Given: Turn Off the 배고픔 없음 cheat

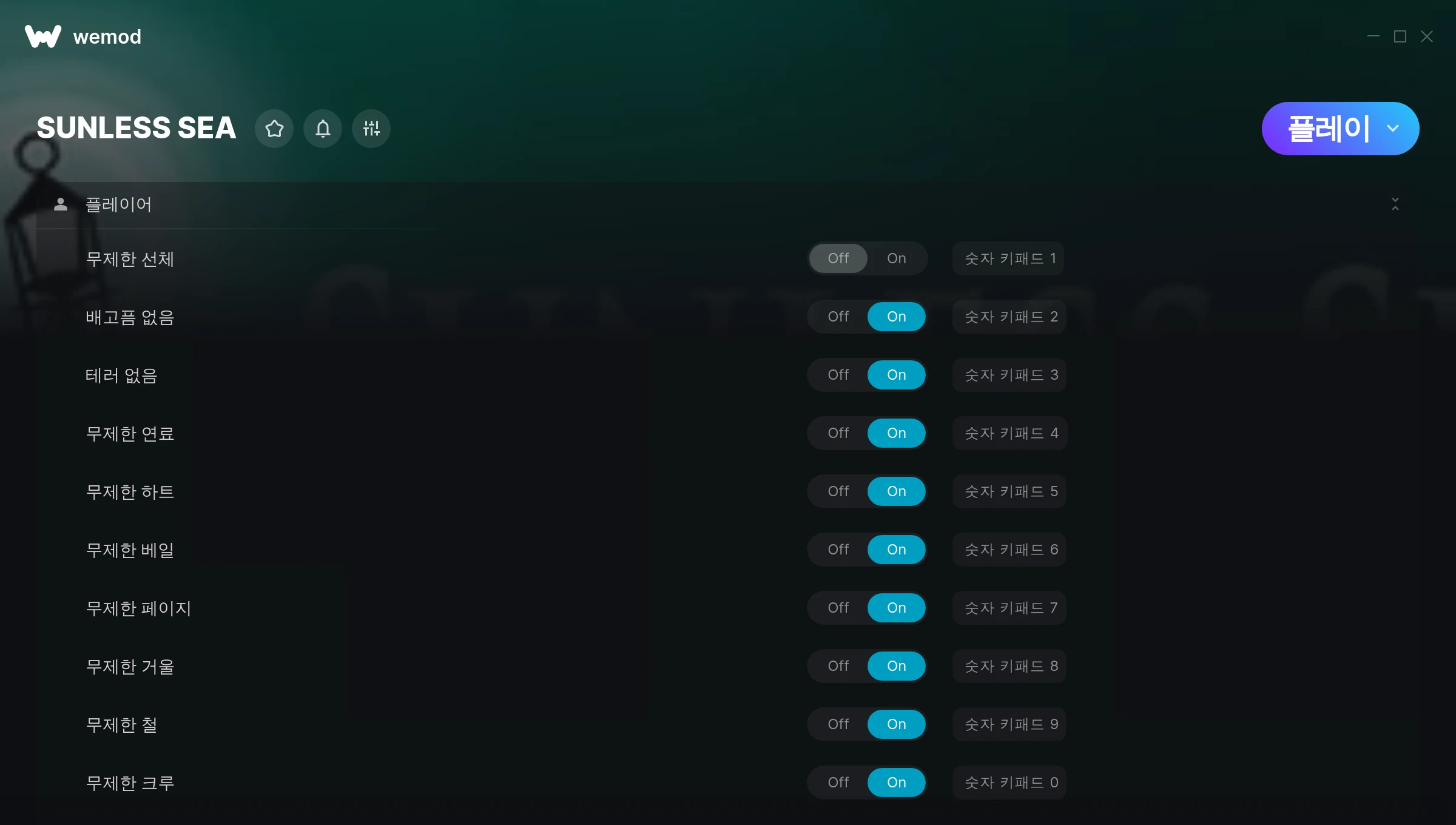Looking at the screenshot, I should pos(838,317).
